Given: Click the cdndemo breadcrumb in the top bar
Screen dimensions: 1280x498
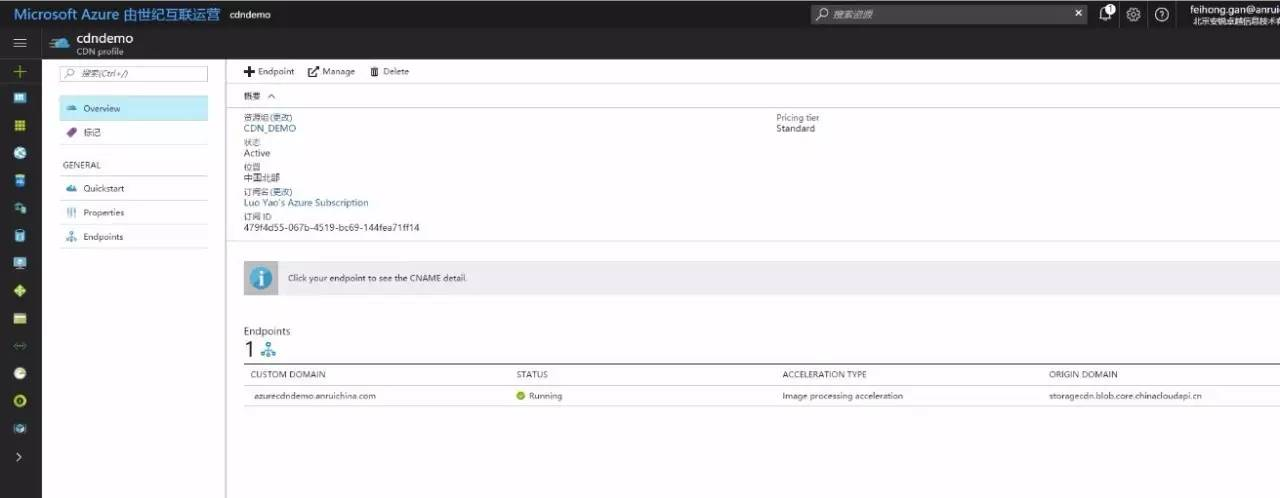Looking at the screenshot, I should point(250,15).
